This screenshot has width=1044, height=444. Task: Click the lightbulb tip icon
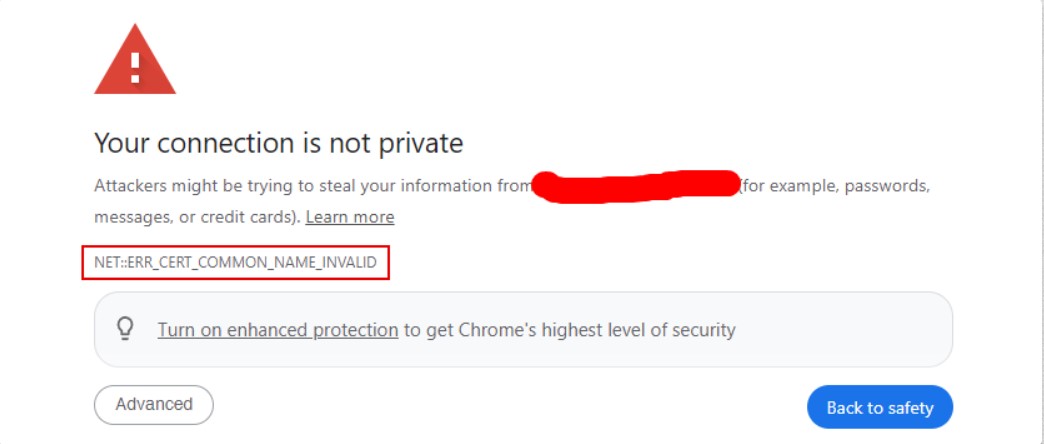point(125,329)
